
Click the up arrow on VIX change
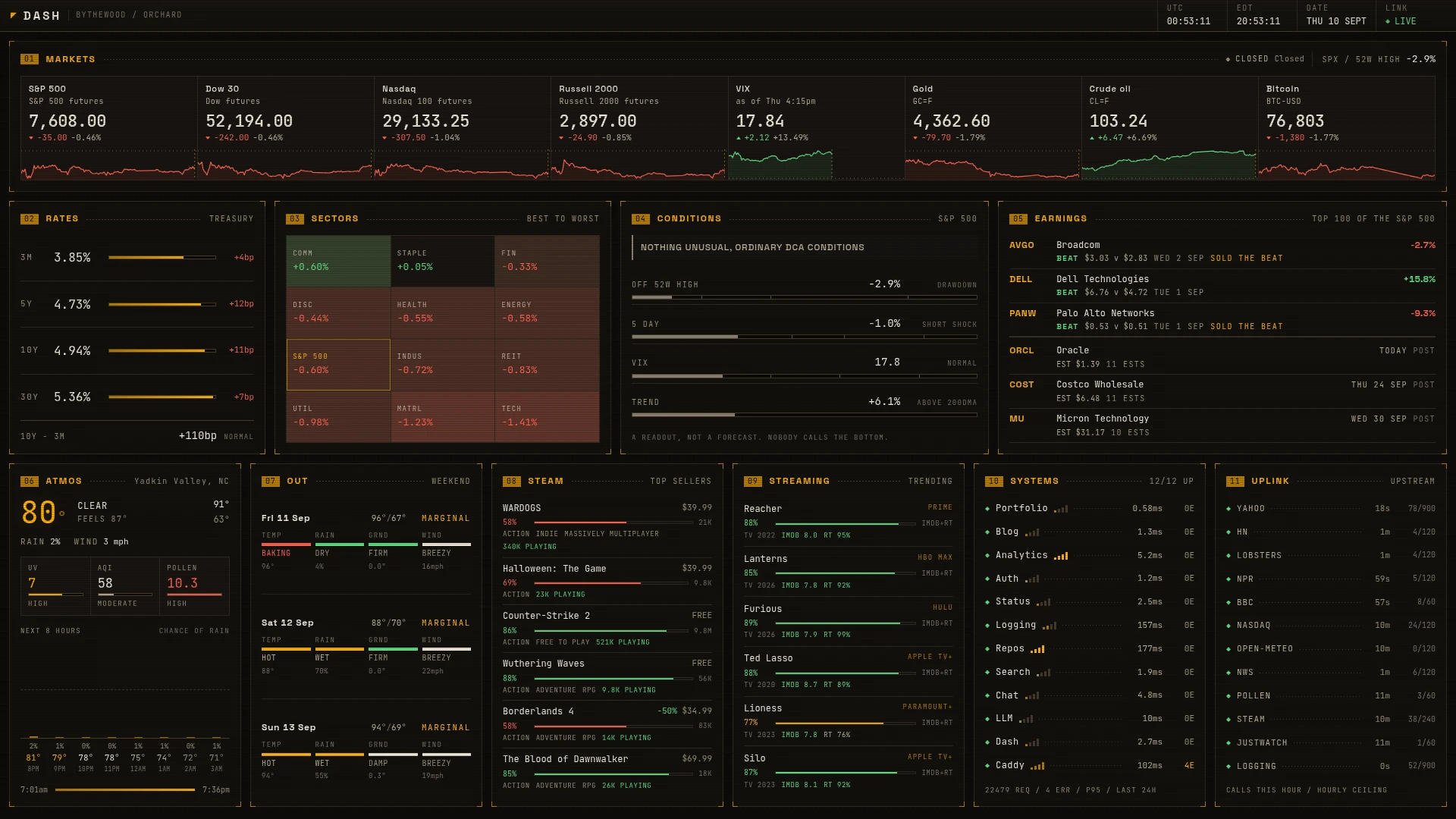pyautogui.click(x=739, y=138)
